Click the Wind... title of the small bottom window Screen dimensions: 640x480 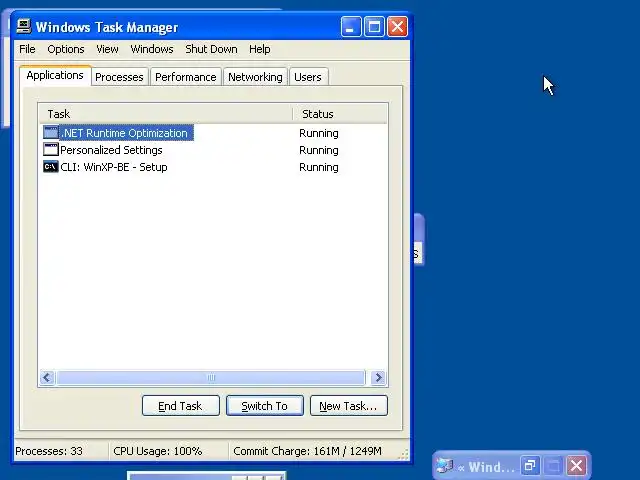click(x=491, y=466)
